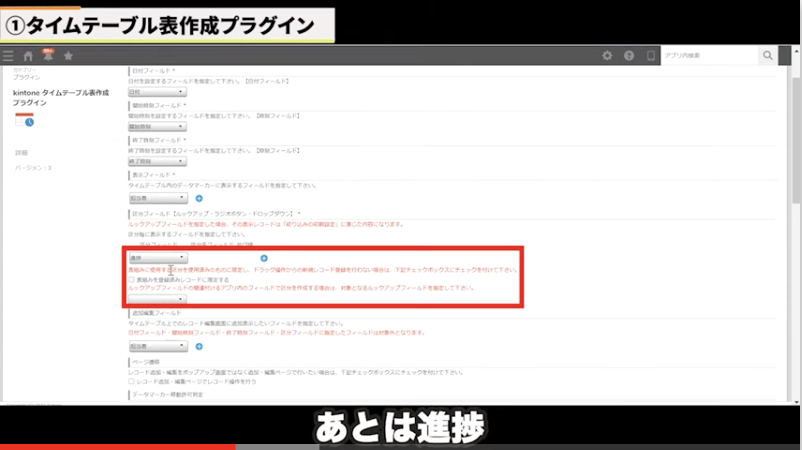Image resolution: width=802 pixels, height=450 pixels.
Task: Click the video progress bar
Action: pyautogui.click(x=400, y=446)
